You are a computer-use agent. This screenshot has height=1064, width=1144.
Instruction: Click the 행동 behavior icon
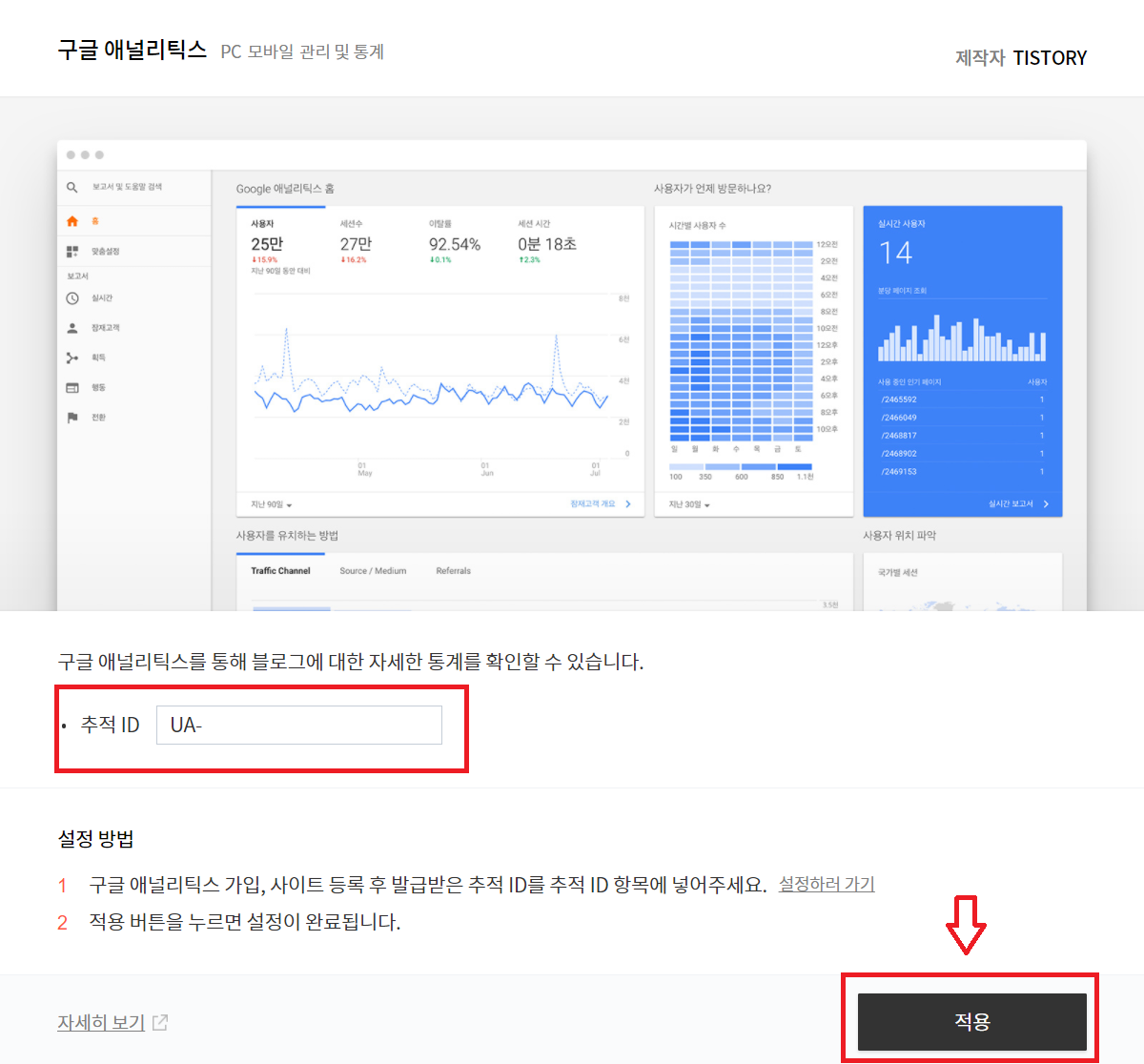(x=72, y=388)
